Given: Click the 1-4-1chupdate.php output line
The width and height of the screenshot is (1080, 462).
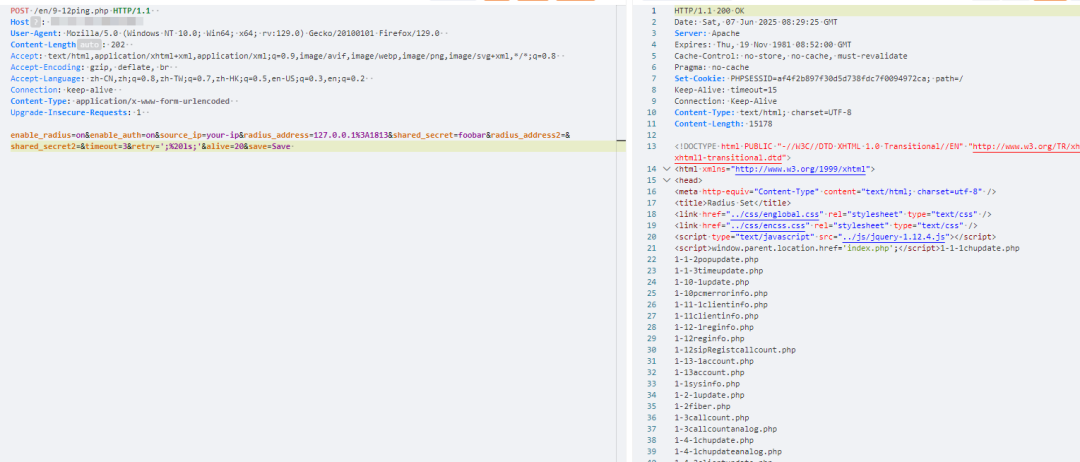Looking at the screenshot, I should [714, 440].
